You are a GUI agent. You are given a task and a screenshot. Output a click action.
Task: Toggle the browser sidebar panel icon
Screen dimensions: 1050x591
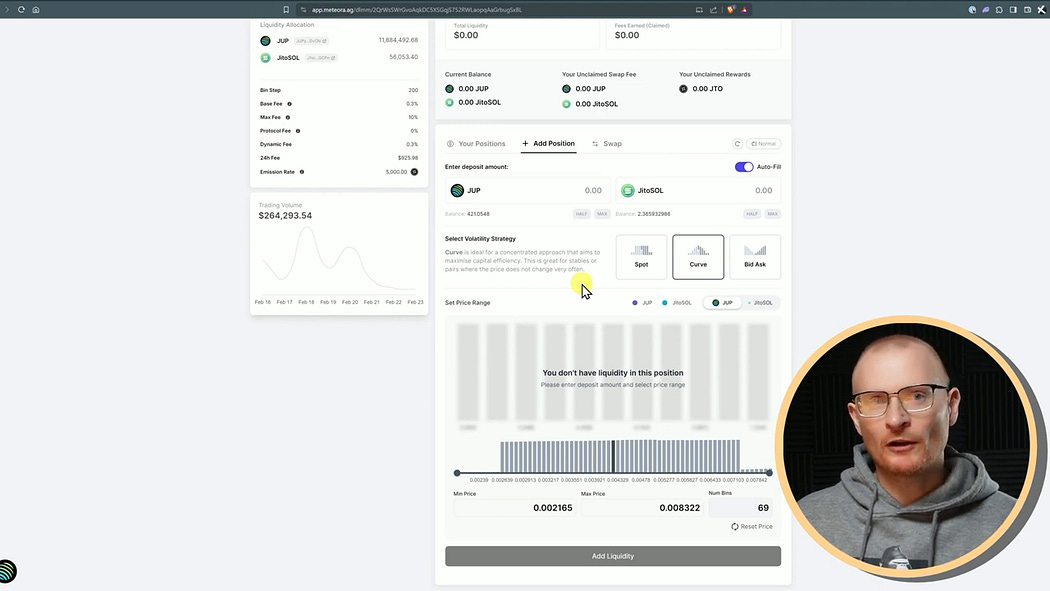coord(1013,9)
